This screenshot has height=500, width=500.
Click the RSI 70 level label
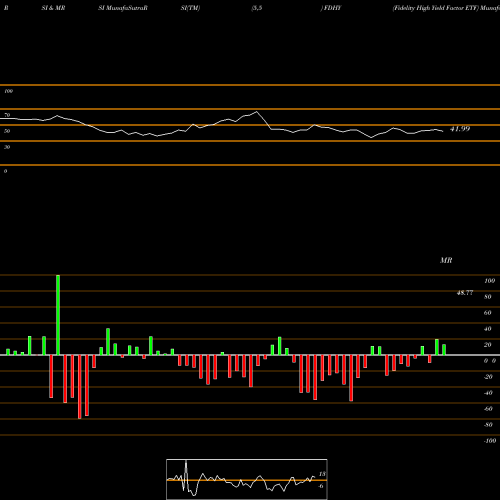coord(7,115)
